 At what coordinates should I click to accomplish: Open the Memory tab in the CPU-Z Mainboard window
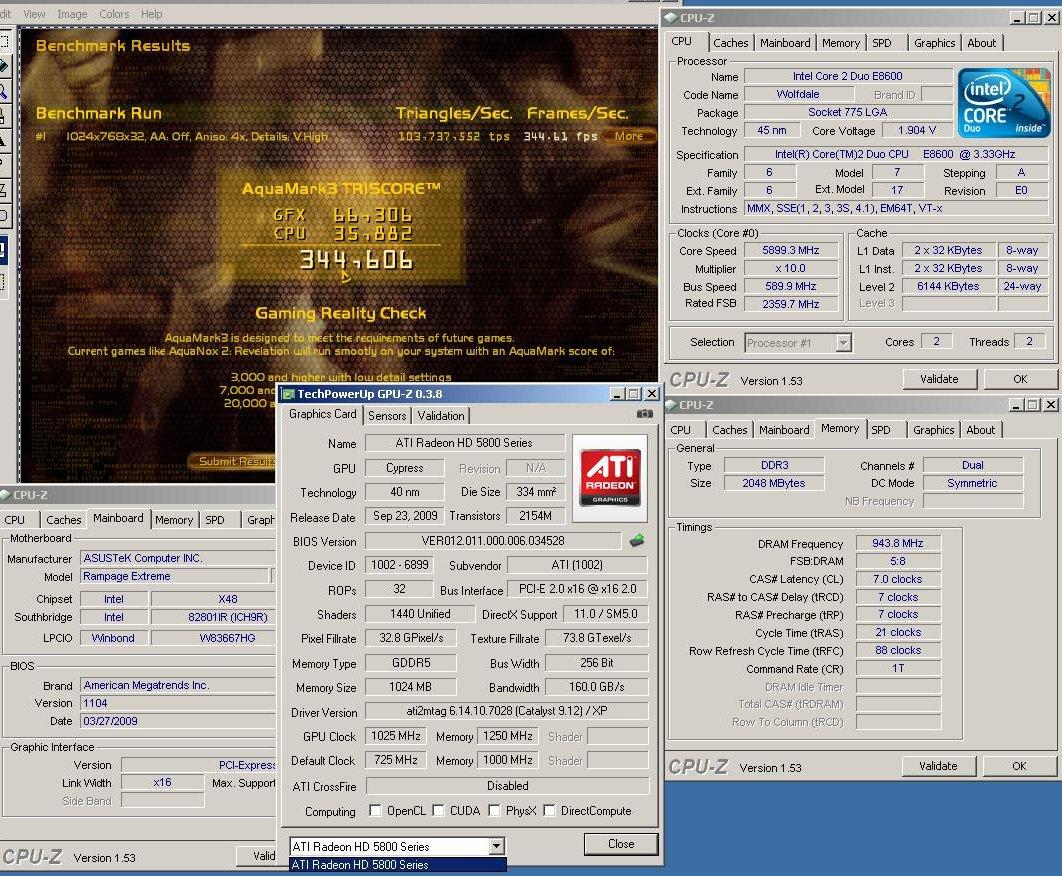pyautogui.click(x=174, y=520)
